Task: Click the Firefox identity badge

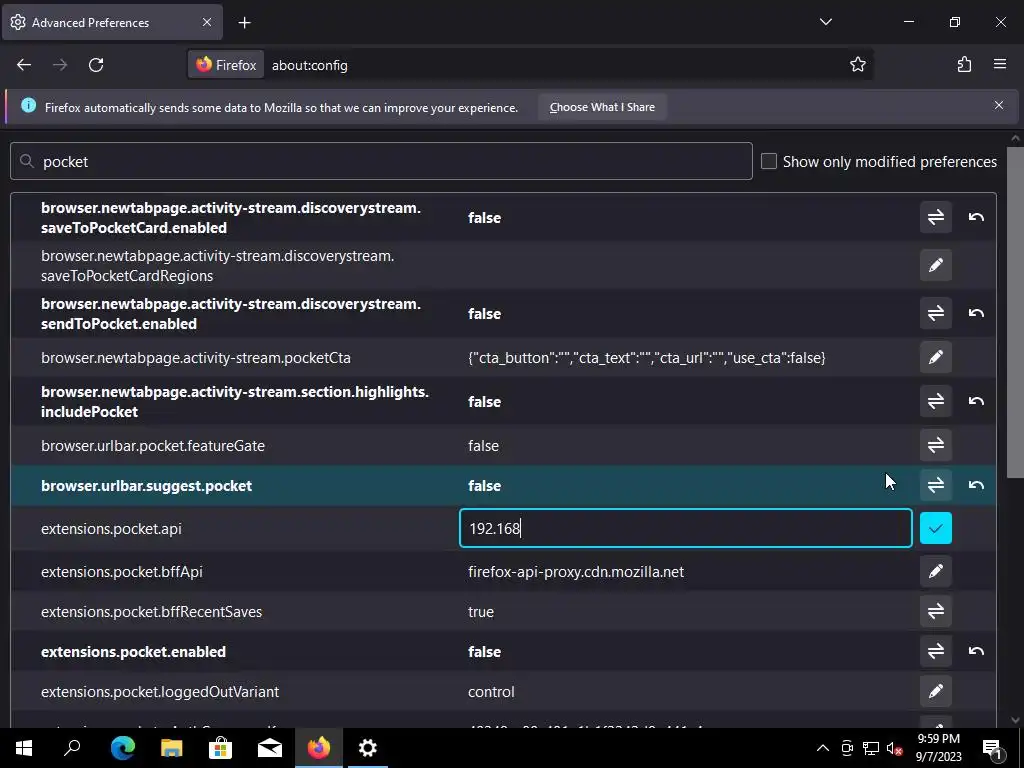Action: (x=227, y=65)
